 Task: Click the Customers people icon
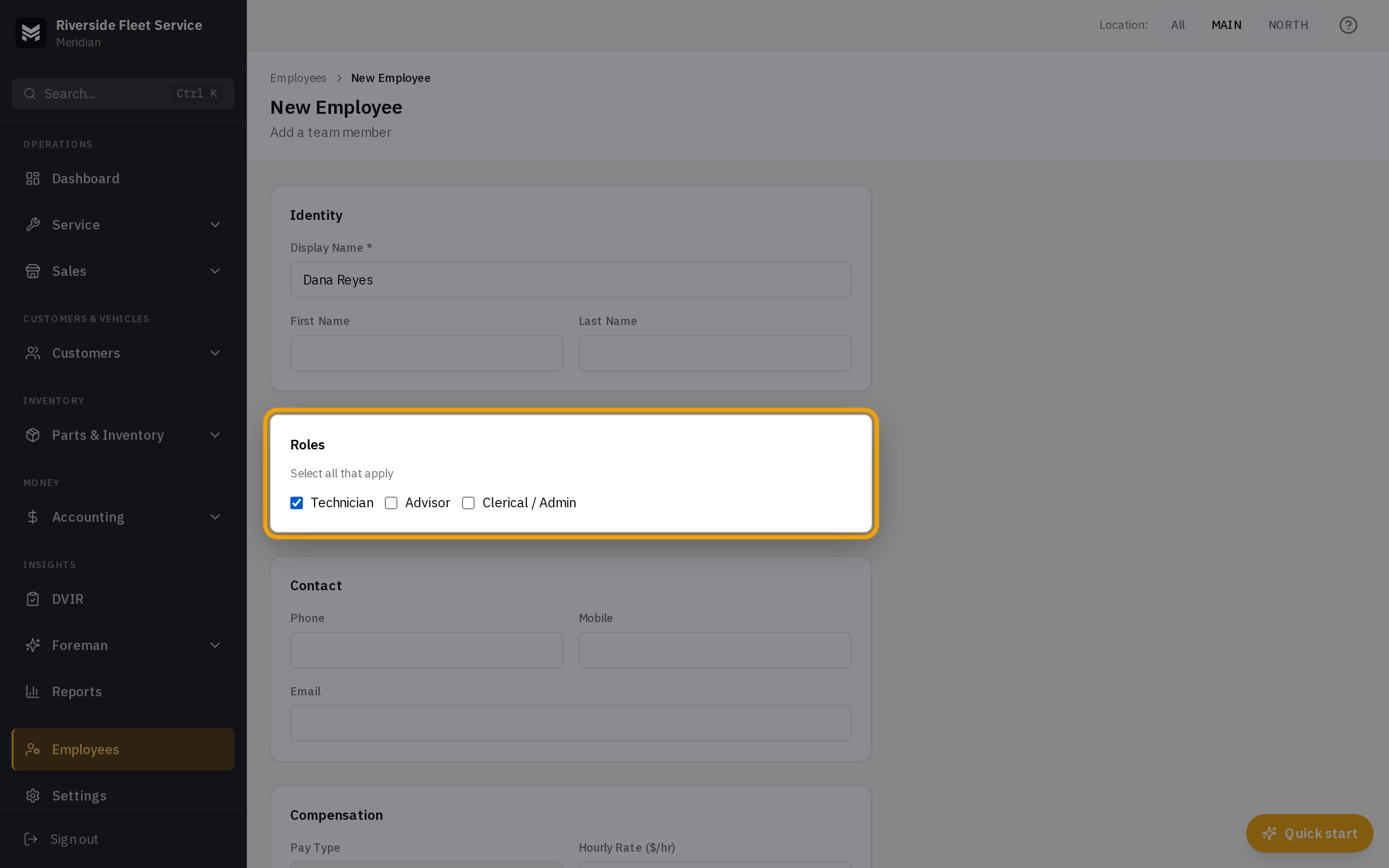(33, 353)
